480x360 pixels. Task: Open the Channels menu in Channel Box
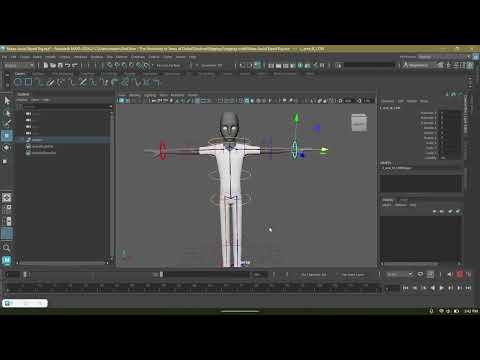point(387,101)
